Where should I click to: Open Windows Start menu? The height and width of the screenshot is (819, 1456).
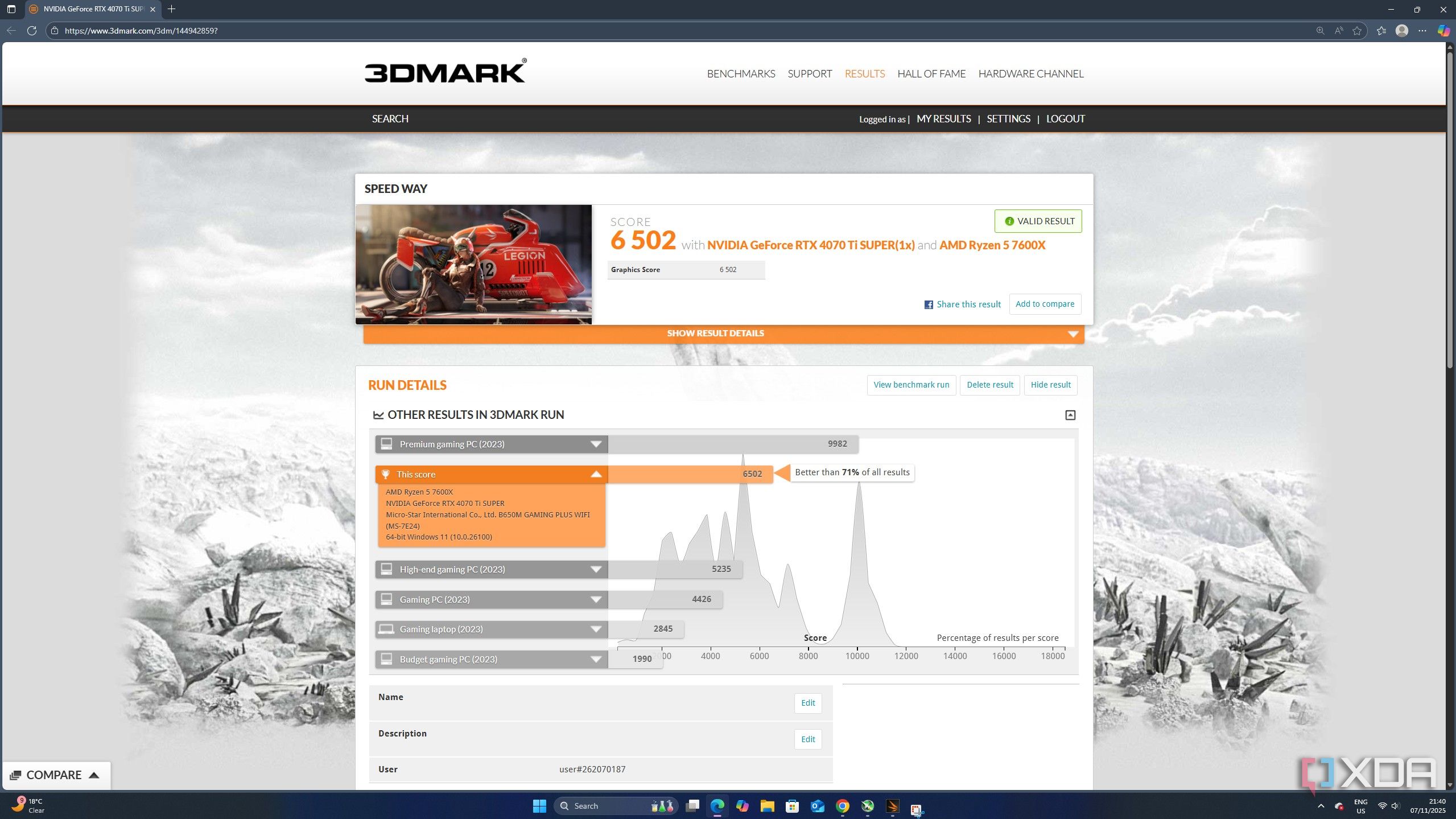point(539,805)
